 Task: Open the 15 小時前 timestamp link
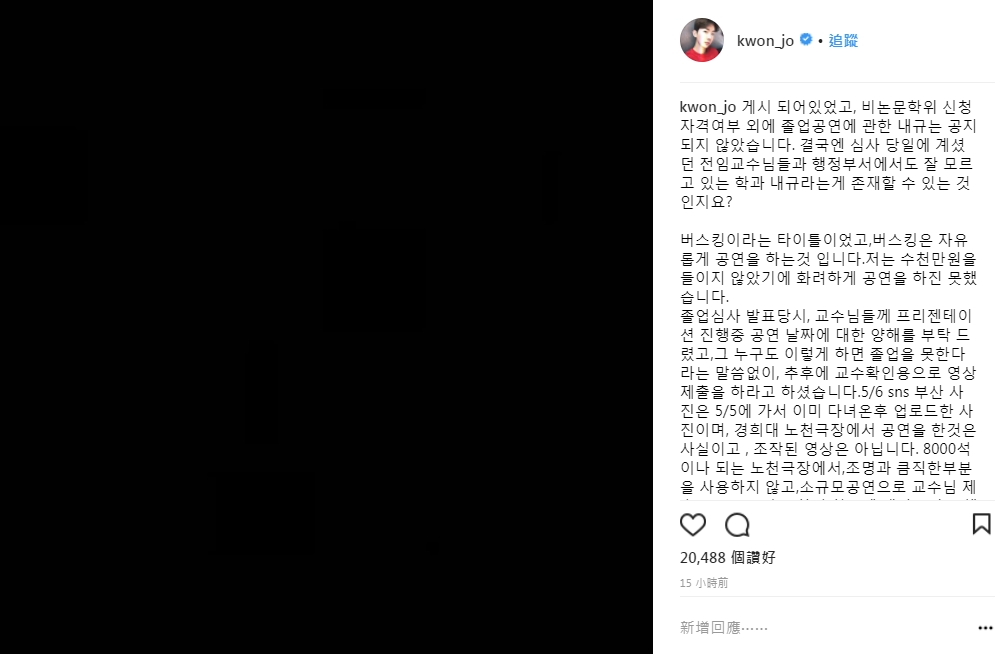704,582
